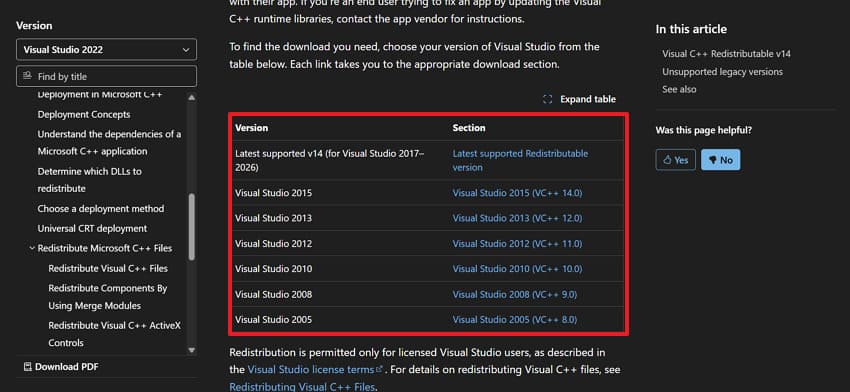The width and height of the screenshot is (850, 392).
Task: Click the Find by title search field
Action: click(106, 76)
